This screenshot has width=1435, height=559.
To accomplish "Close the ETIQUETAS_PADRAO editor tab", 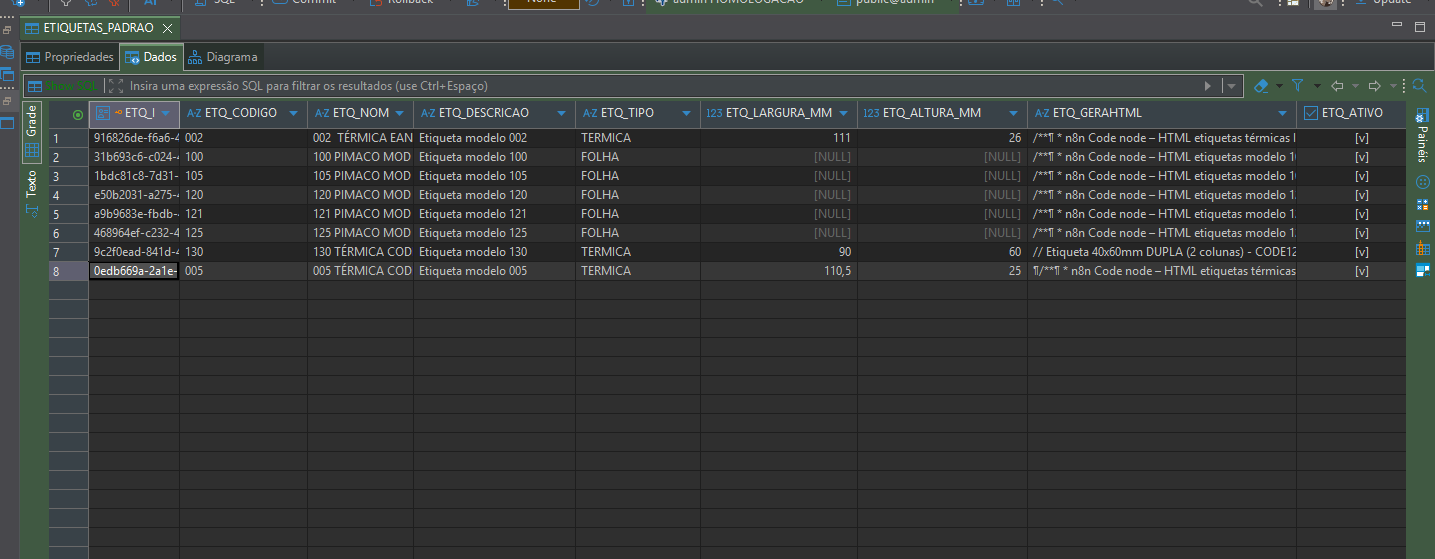I will (167, 28).
